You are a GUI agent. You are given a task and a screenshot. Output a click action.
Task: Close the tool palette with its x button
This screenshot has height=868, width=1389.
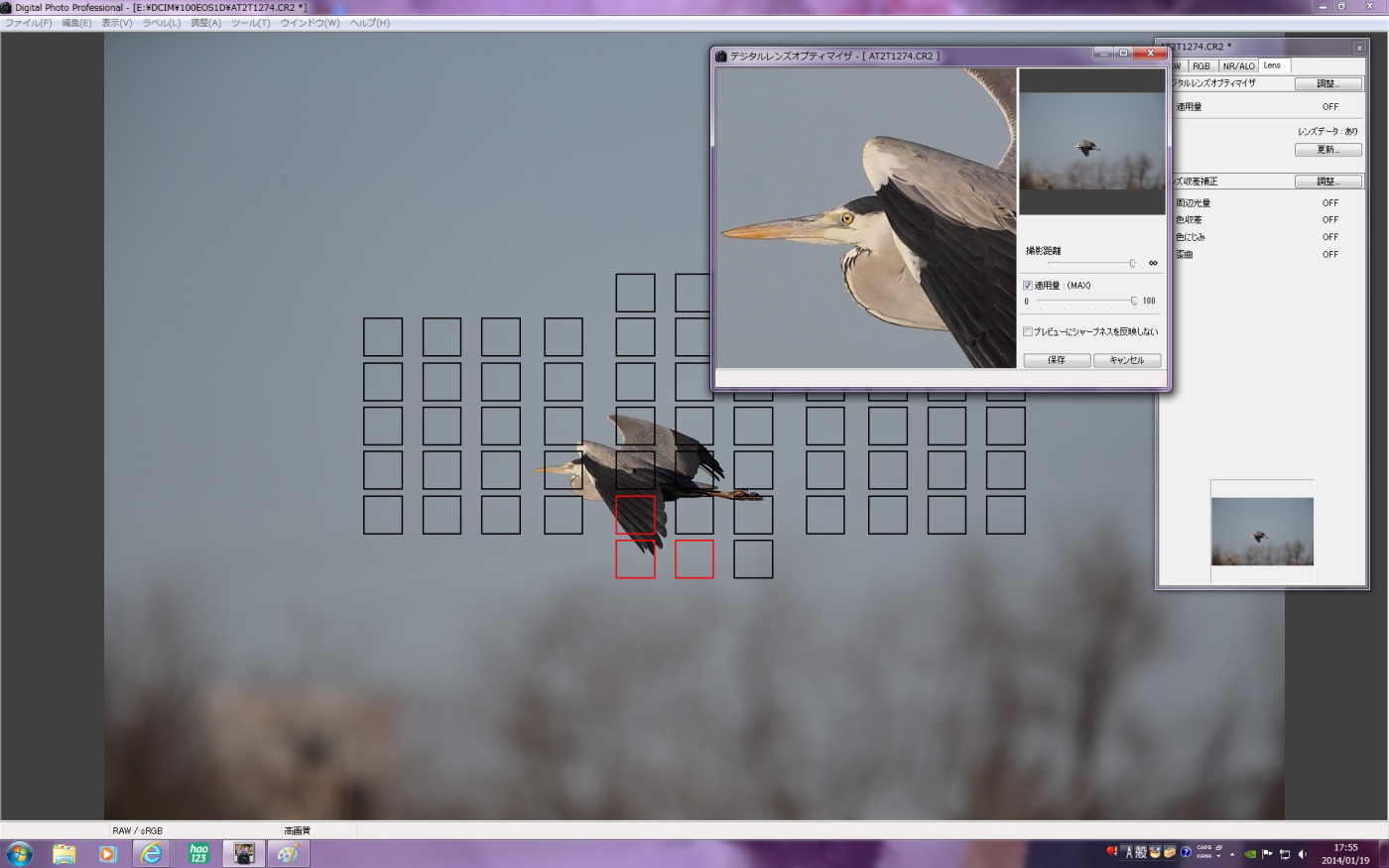pyautogui.click(x=1359, y=48)
